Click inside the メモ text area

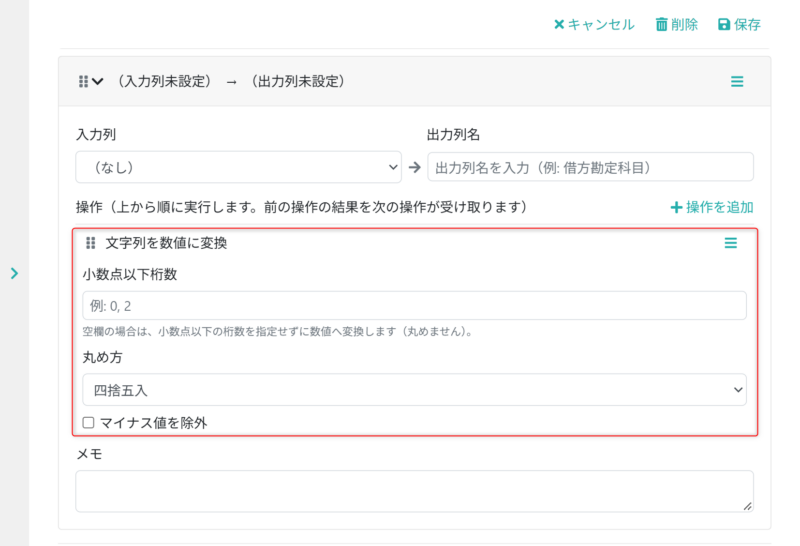[414, 491]
